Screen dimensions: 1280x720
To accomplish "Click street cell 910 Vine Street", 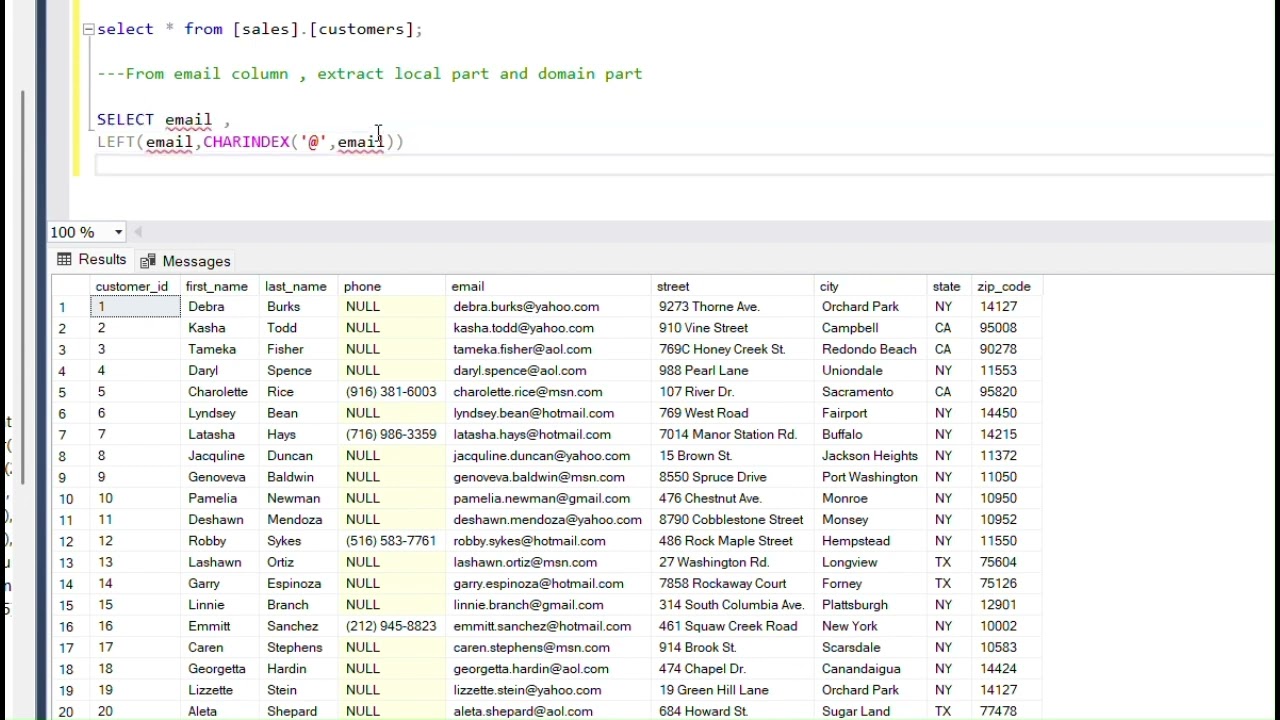I will [x=734, y=328].
